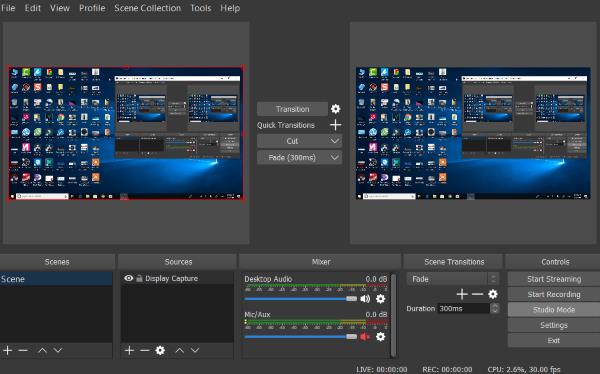Click the Duration 300ms field
This screenshot has width=600, height=374.
(x=463, y=308)
